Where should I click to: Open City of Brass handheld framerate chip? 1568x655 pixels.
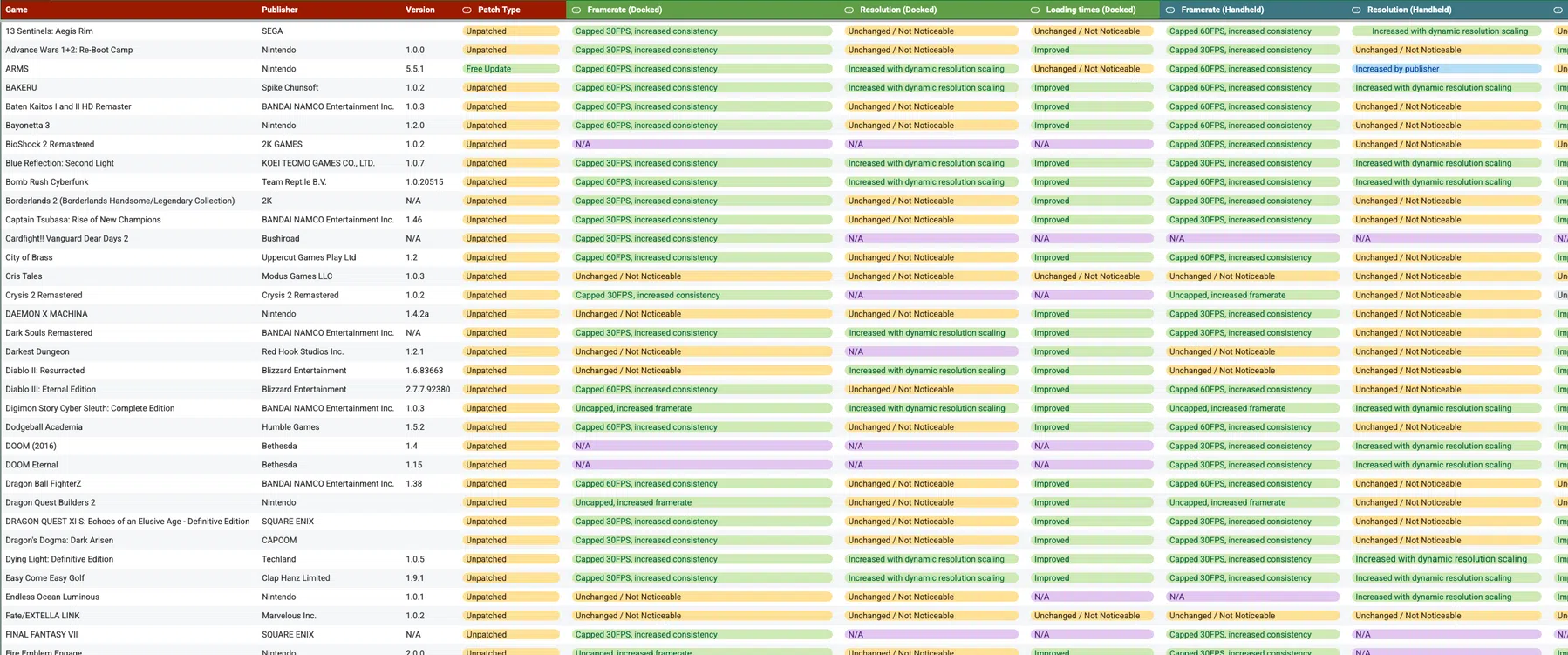(1252, 258)
